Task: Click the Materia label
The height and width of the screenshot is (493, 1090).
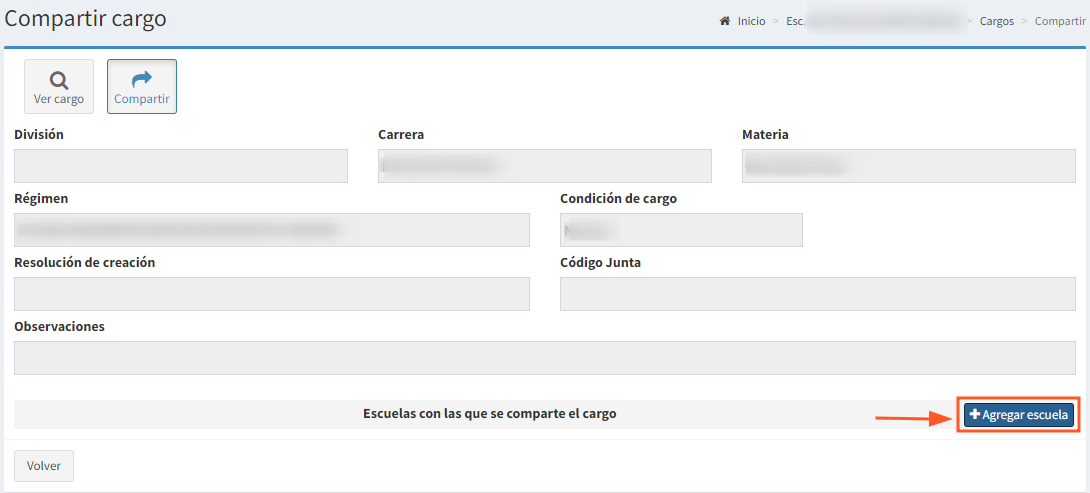Action: 765,135
